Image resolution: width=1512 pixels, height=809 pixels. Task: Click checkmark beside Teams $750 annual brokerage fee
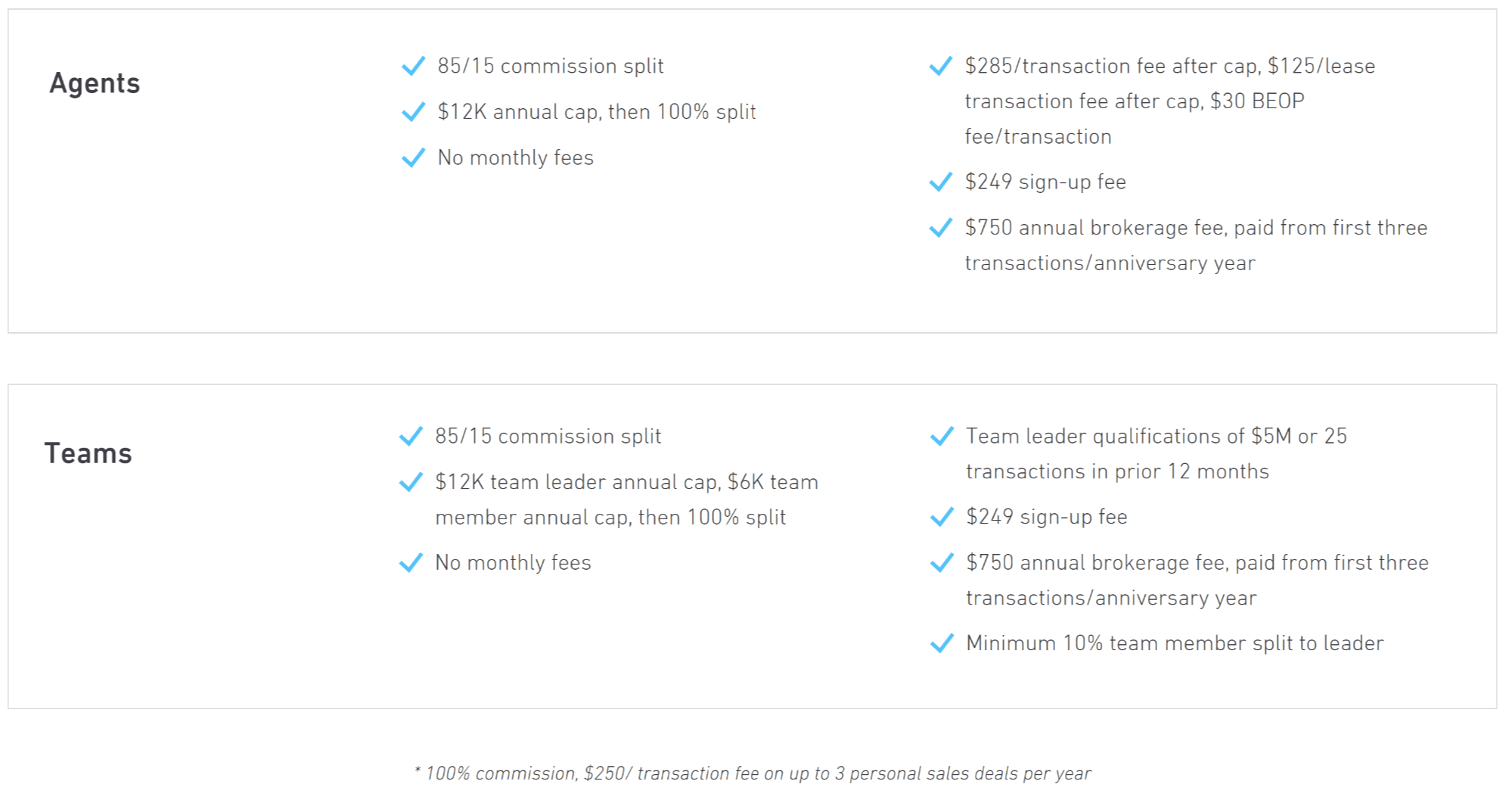coord(942,563)
